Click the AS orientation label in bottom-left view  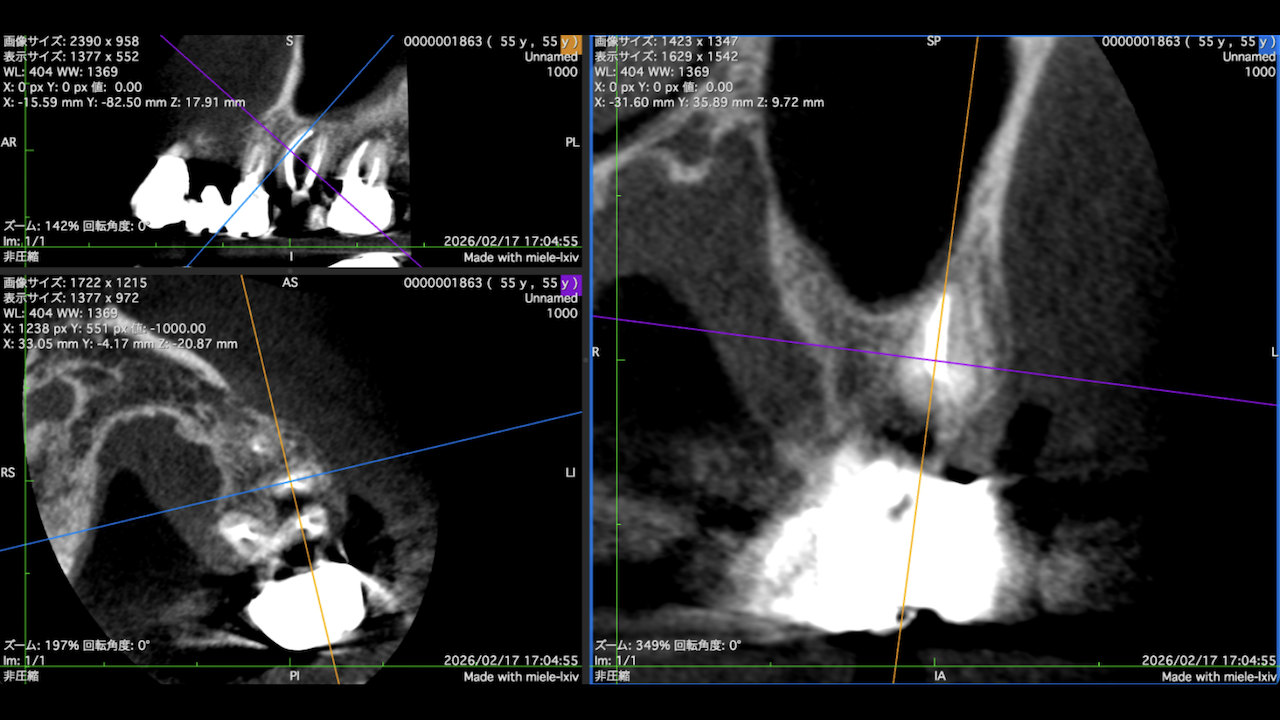(x=290, y=283)
